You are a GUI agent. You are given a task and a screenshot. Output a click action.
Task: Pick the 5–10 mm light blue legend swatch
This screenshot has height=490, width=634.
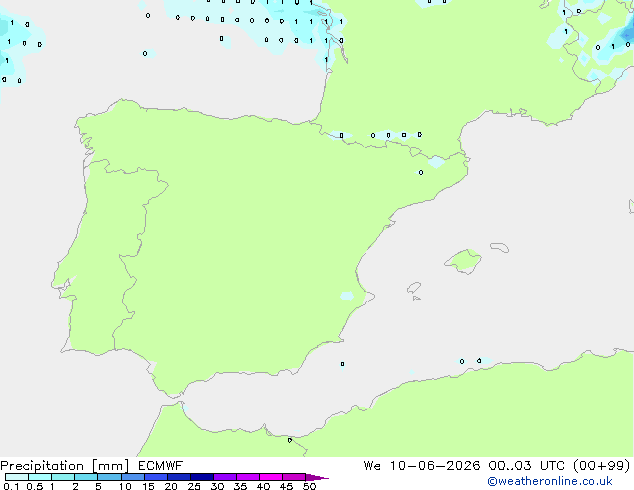click(109, 477)
